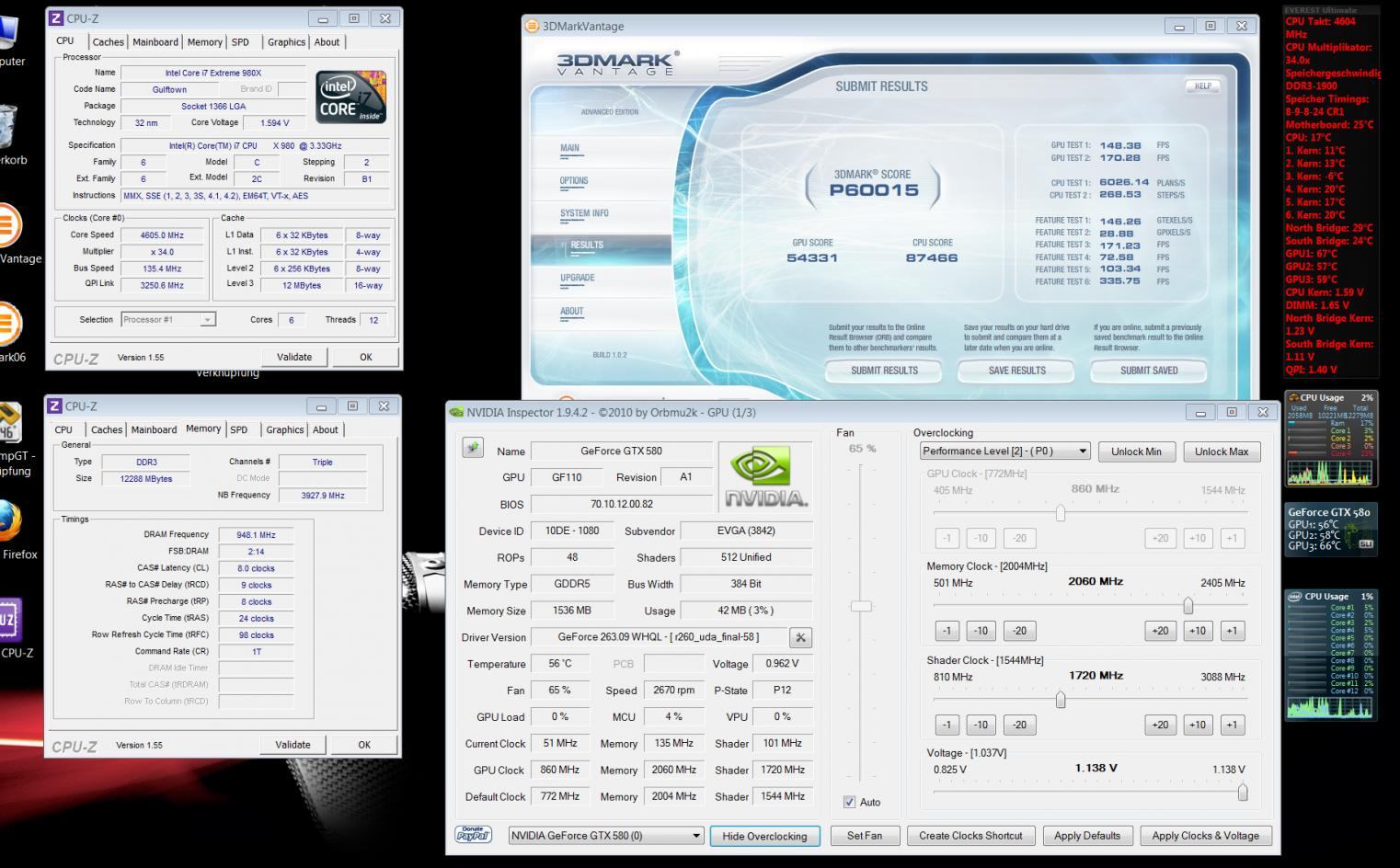Click the driver profile tools wrench icon
Viewport: 1400px width, 868px height.
(800, 637)
